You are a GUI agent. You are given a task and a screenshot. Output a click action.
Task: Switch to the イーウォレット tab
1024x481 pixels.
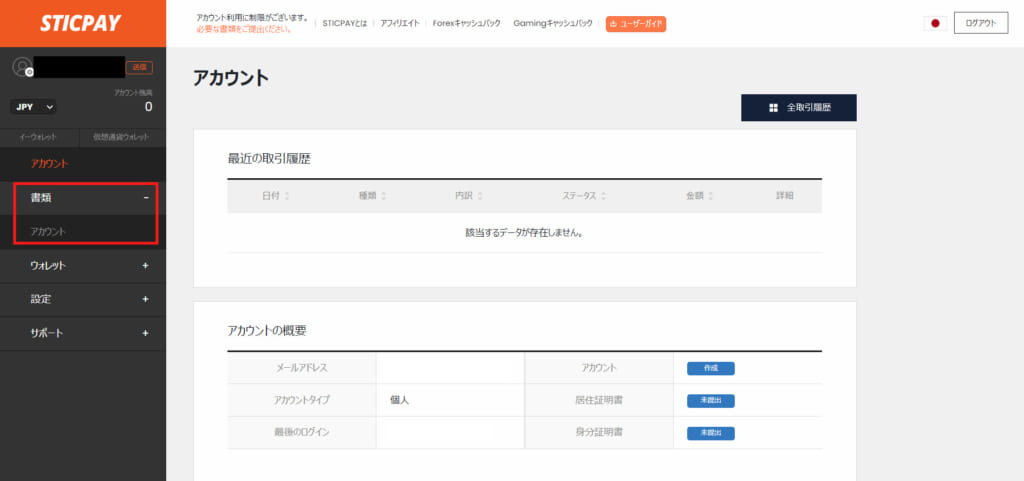pyautogui.click(x=39, y=137)
